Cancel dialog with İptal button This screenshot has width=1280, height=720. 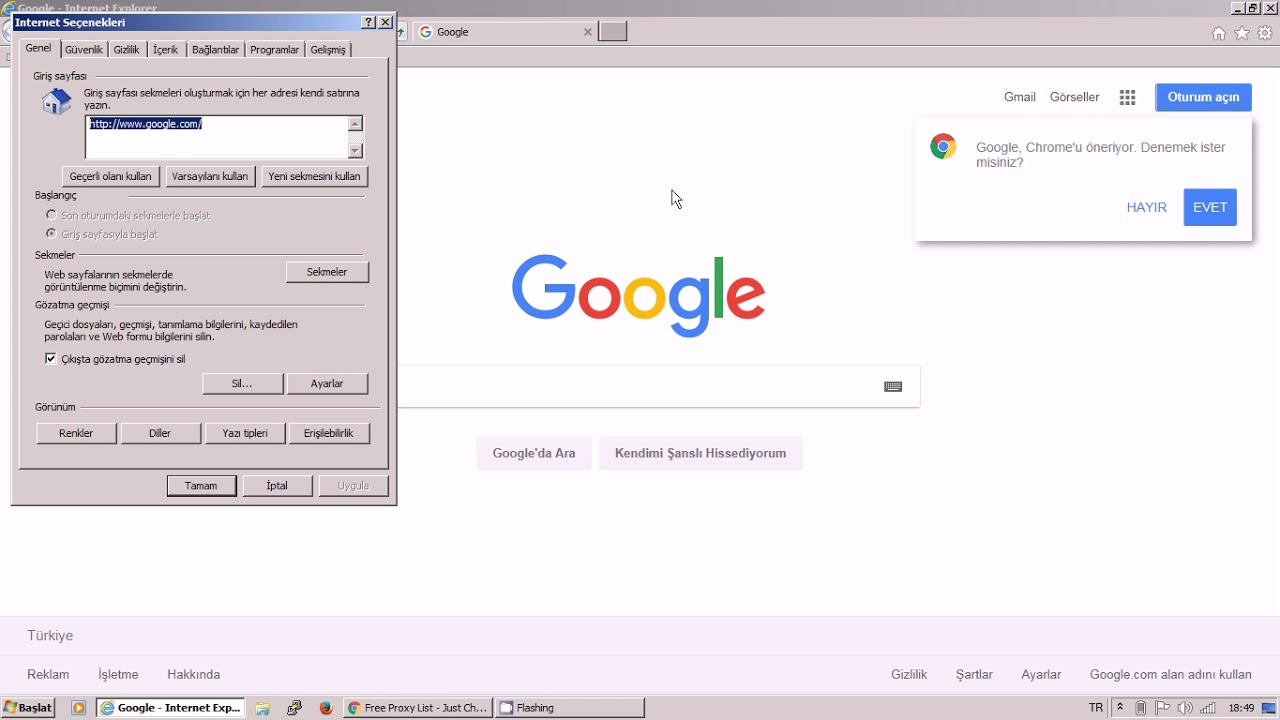277,486
